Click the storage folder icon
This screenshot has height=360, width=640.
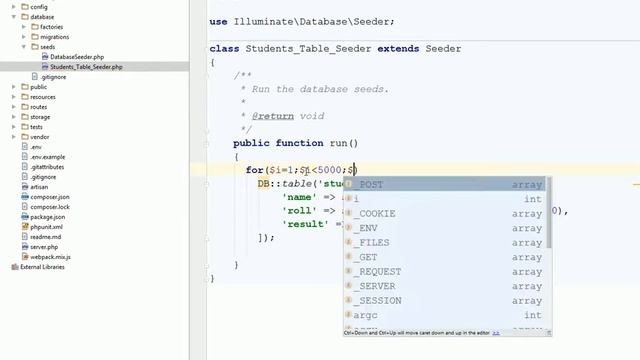click(x=25, y=117)
